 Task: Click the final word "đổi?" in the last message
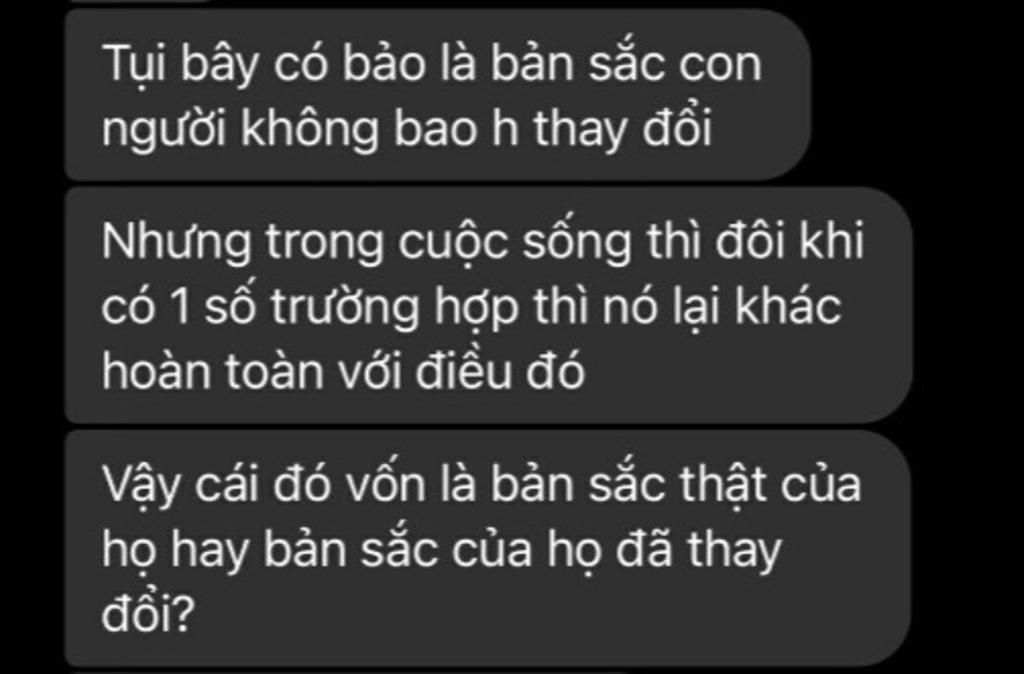pos(148,614)
